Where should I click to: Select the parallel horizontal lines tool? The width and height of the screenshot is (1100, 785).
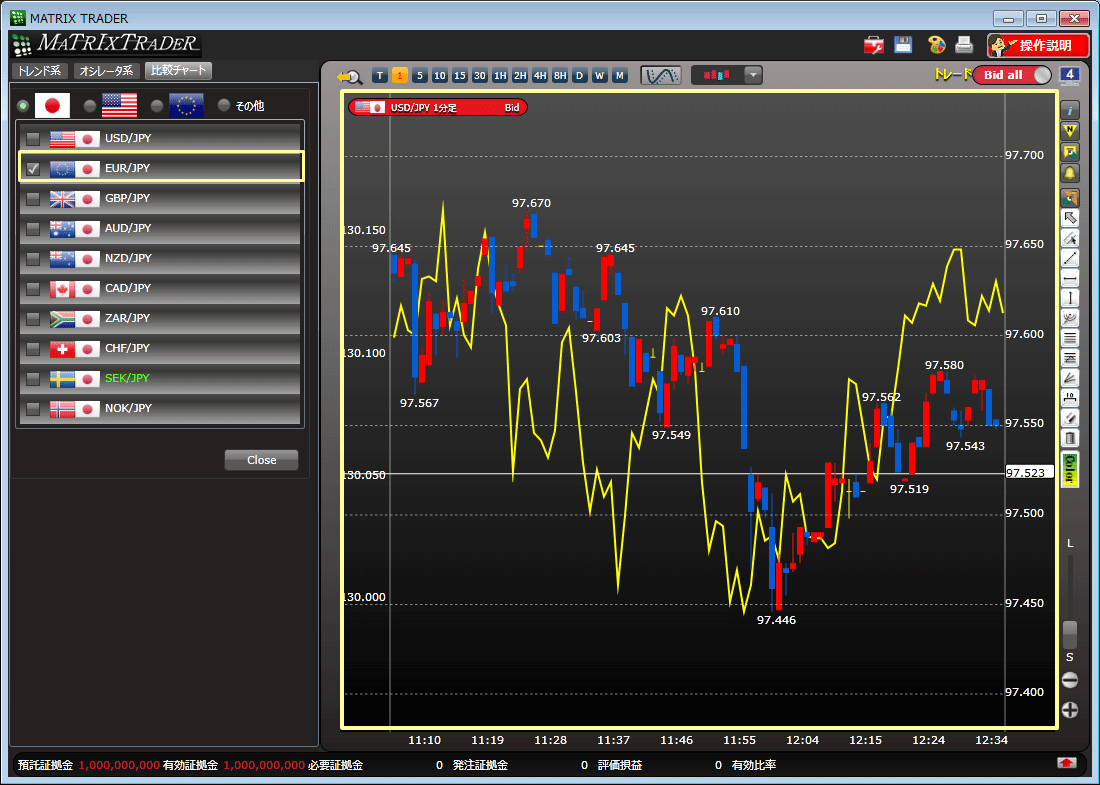(x=1069, y=338)
